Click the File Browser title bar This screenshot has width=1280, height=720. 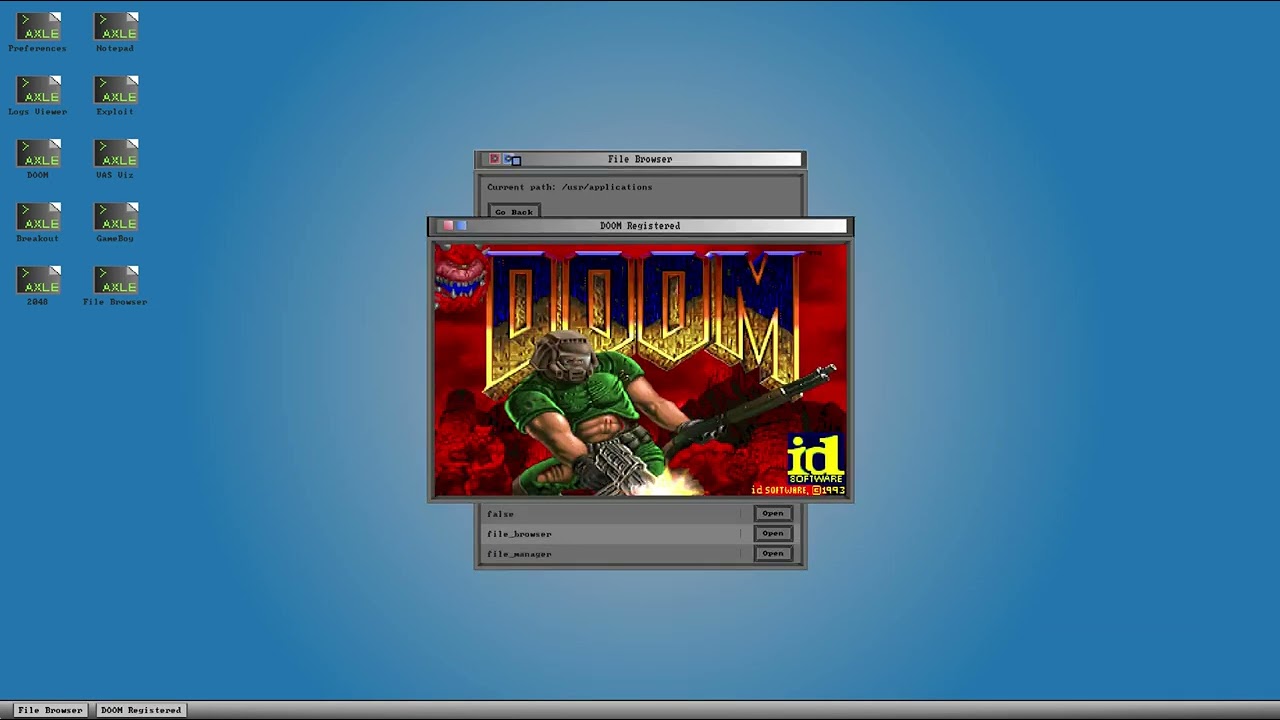tap(640, 159)
